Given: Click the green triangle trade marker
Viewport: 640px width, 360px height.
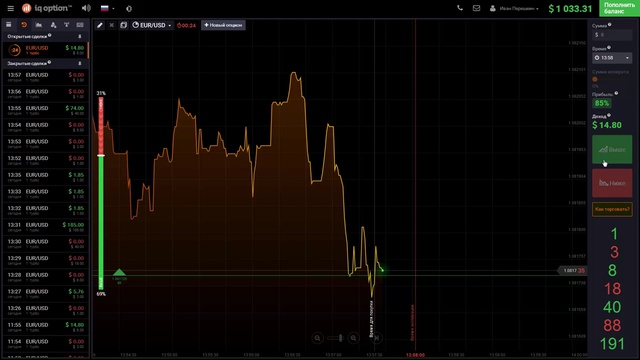Looking at the screenshot, I should pyautogui.click(x=119, y=272).
